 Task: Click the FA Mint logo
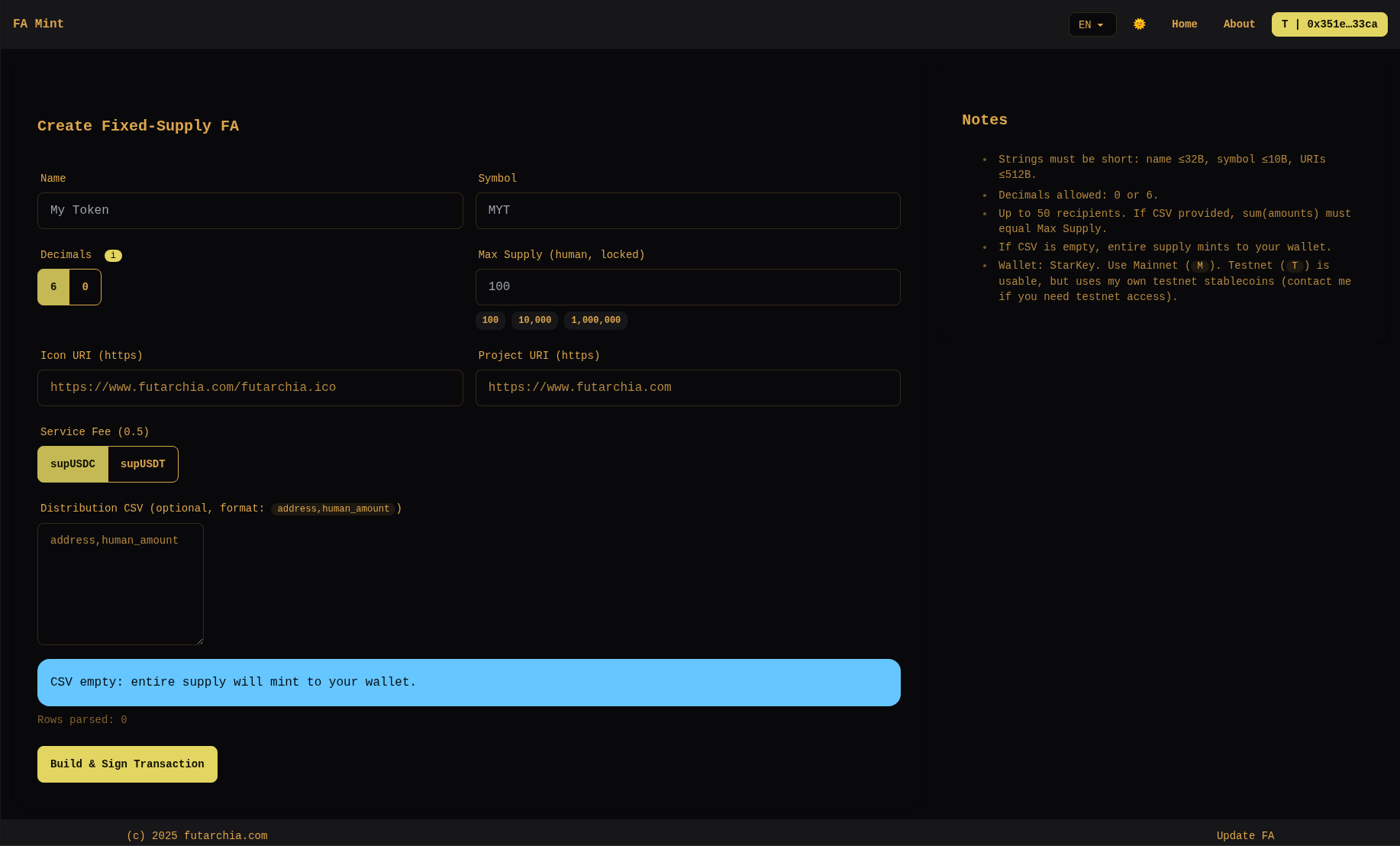[x=38, y=24]
